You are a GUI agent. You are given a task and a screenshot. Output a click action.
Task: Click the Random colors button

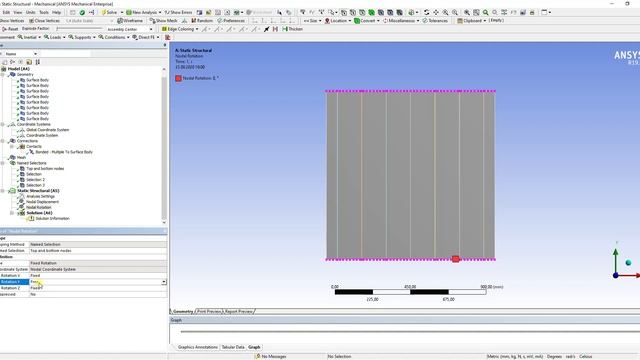(202, 20)
